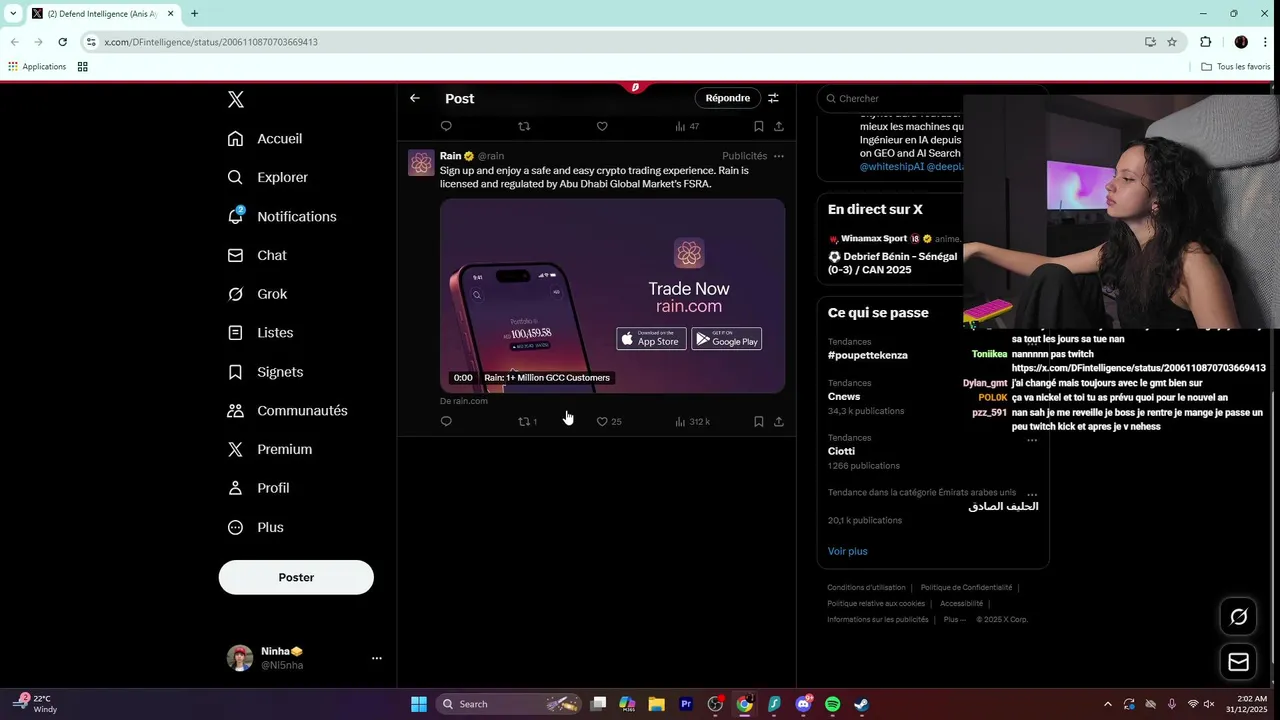Play the Rain promo video
This screenshot has height=720, width=1280.
pyautogui.click(x=612, y=296)
